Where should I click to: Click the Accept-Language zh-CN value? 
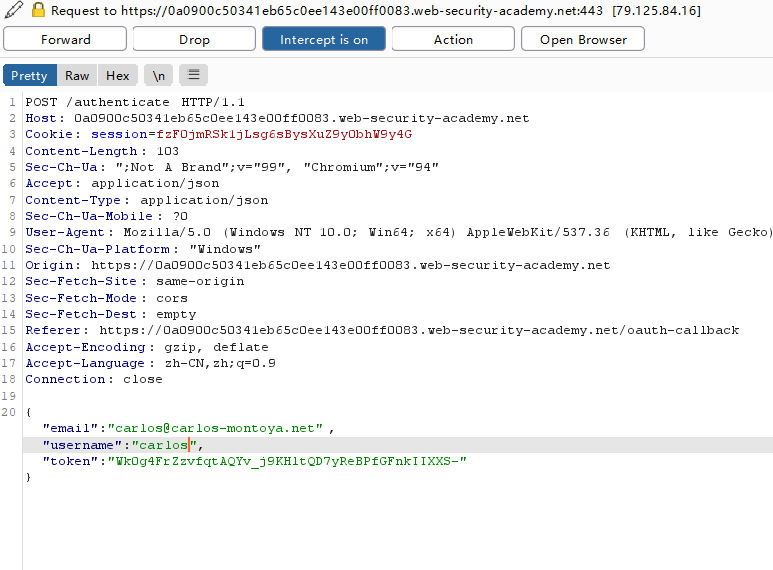(220, 363)
